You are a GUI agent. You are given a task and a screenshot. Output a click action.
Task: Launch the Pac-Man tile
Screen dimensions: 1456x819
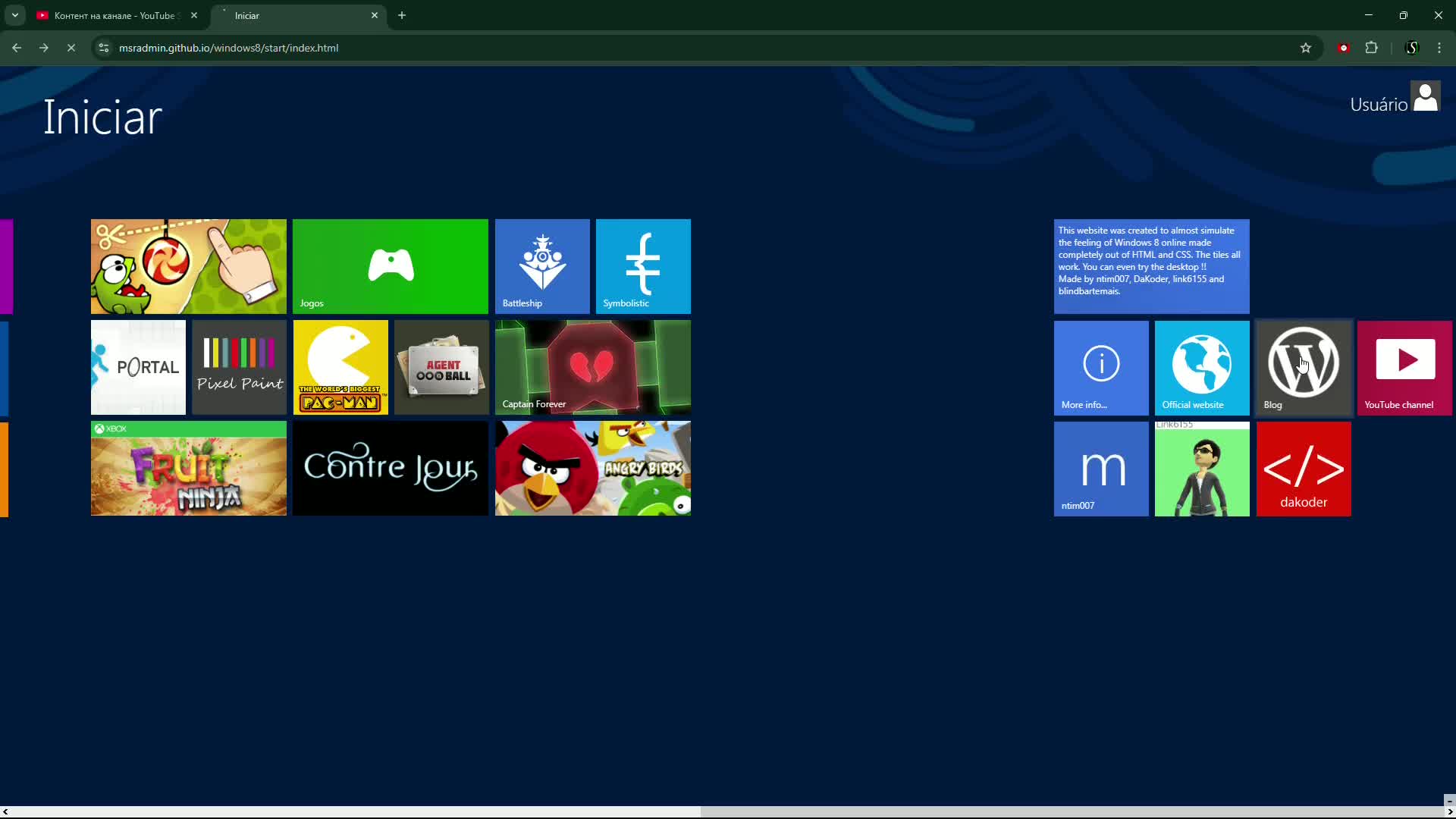(x=340, y=367)
